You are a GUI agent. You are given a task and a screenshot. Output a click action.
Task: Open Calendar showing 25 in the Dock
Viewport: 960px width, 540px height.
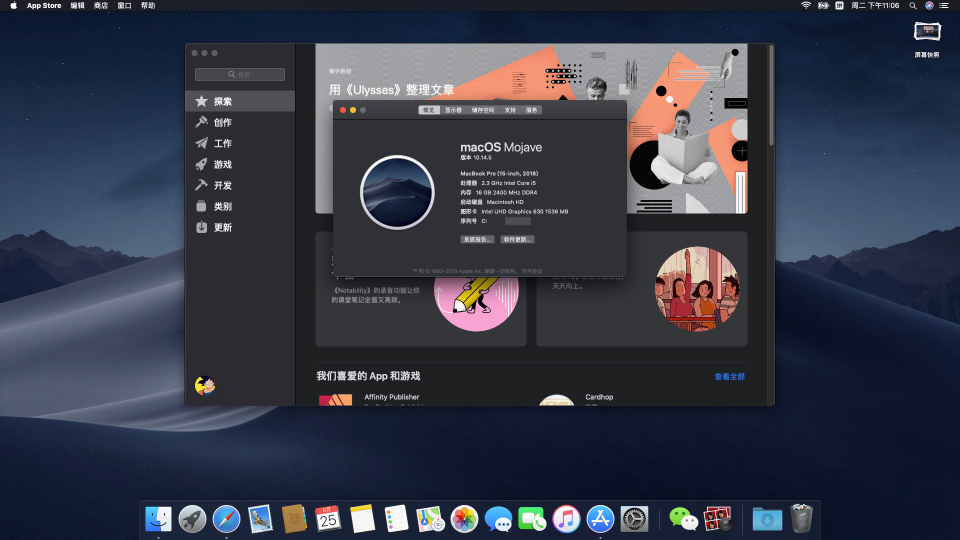pos(328,519)
